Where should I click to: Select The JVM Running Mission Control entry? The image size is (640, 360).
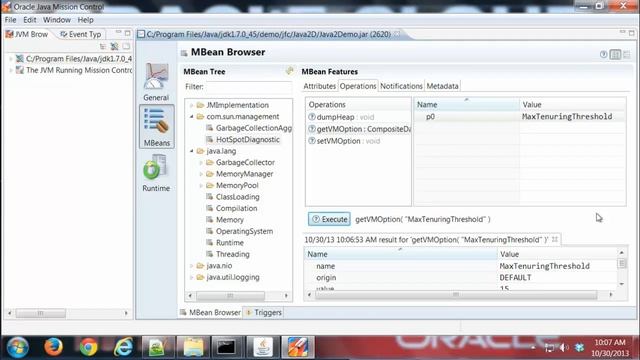point(74,70)
